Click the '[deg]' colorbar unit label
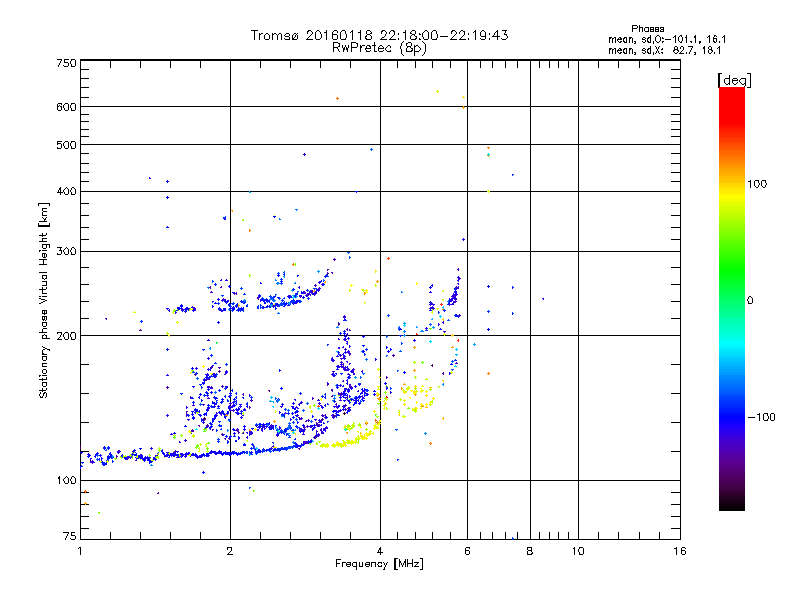Viewport: 800px width, 600px height. [734, 80]
